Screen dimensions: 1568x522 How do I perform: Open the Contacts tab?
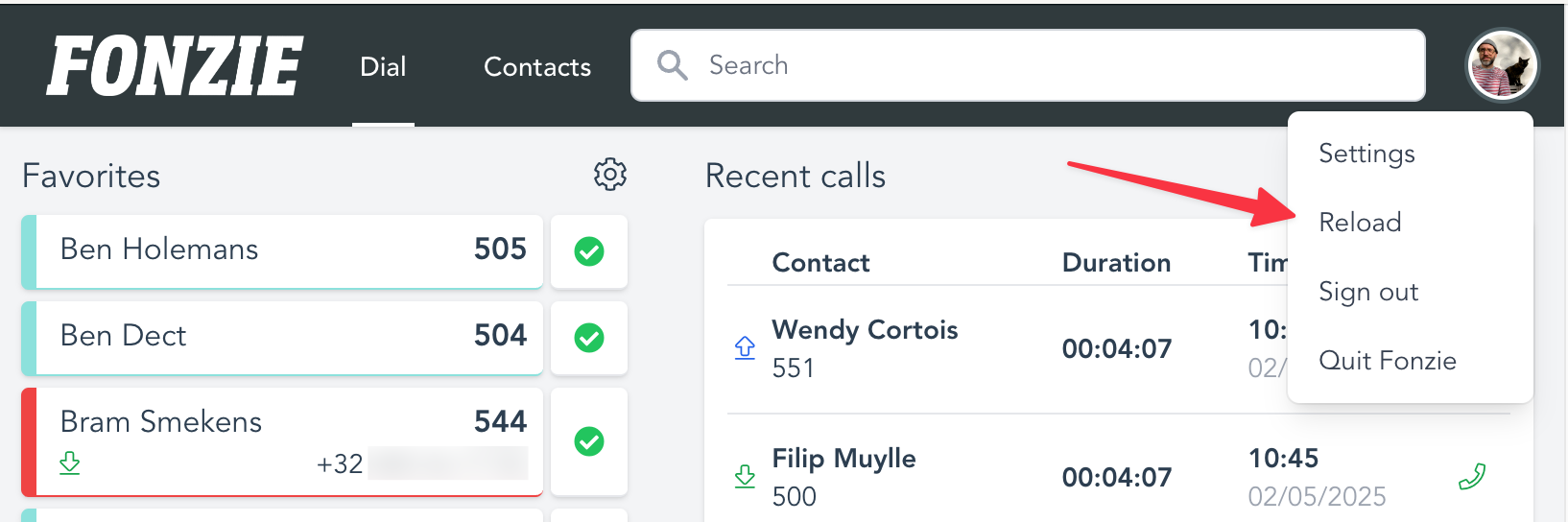537,66
